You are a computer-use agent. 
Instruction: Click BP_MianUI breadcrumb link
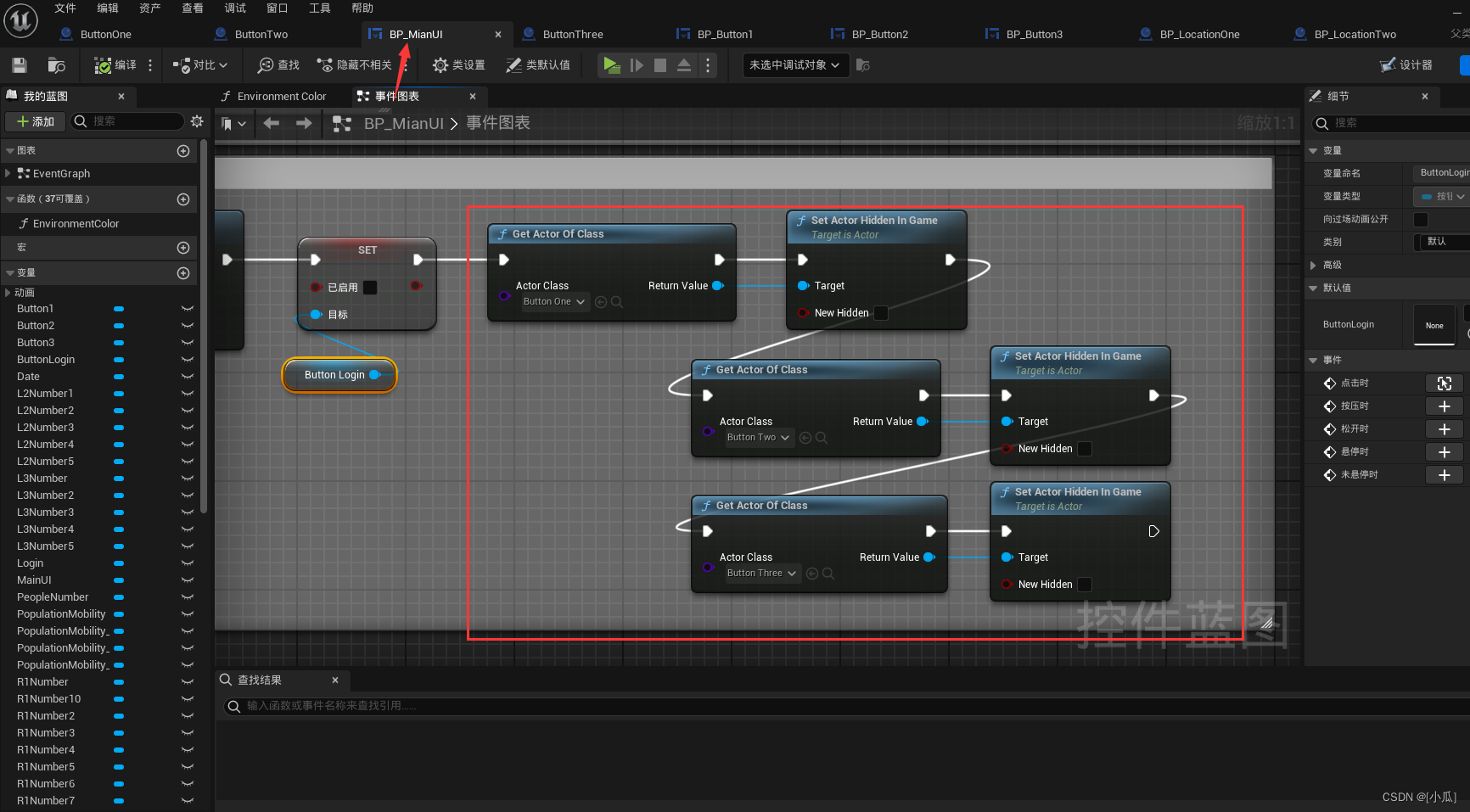pos(404,124)
